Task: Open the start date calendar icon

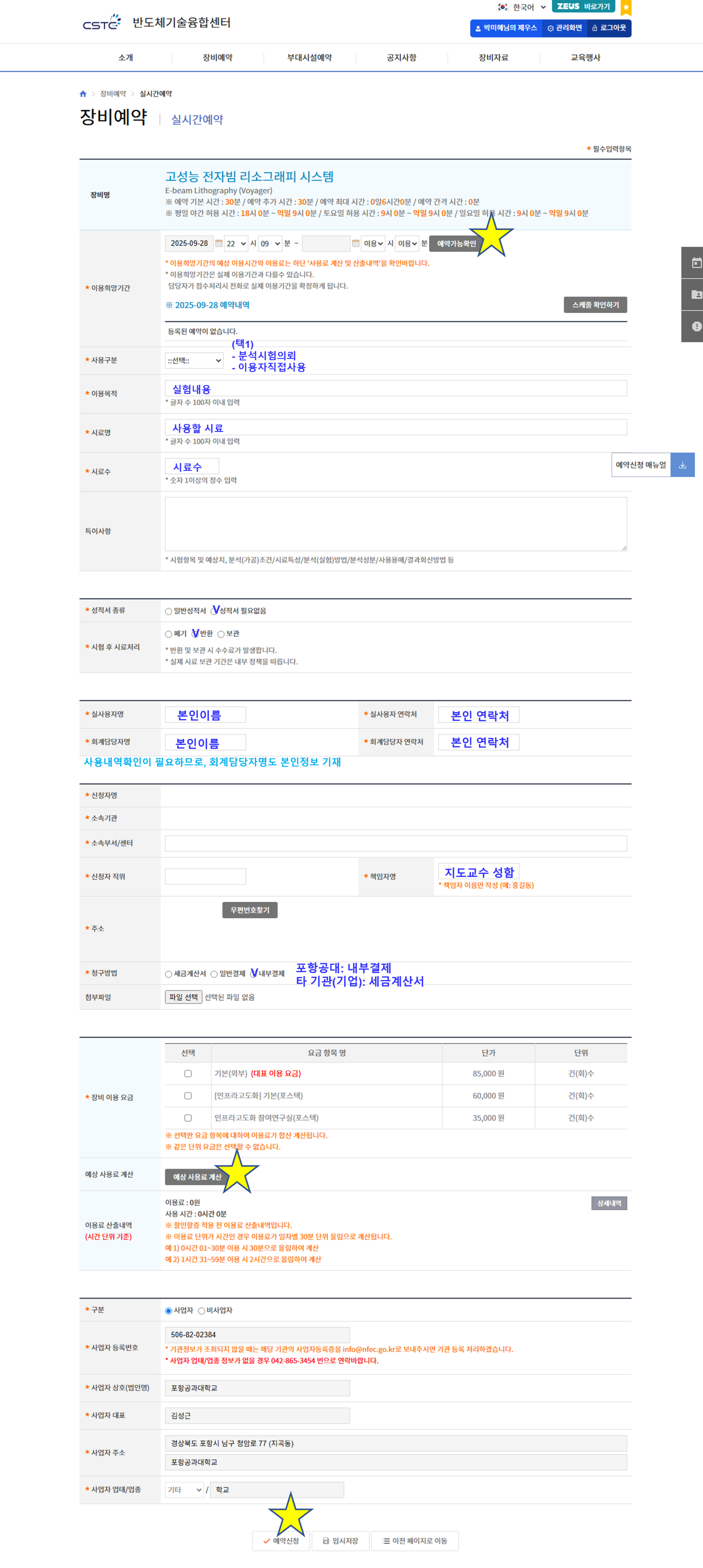Action: (219, 244)
